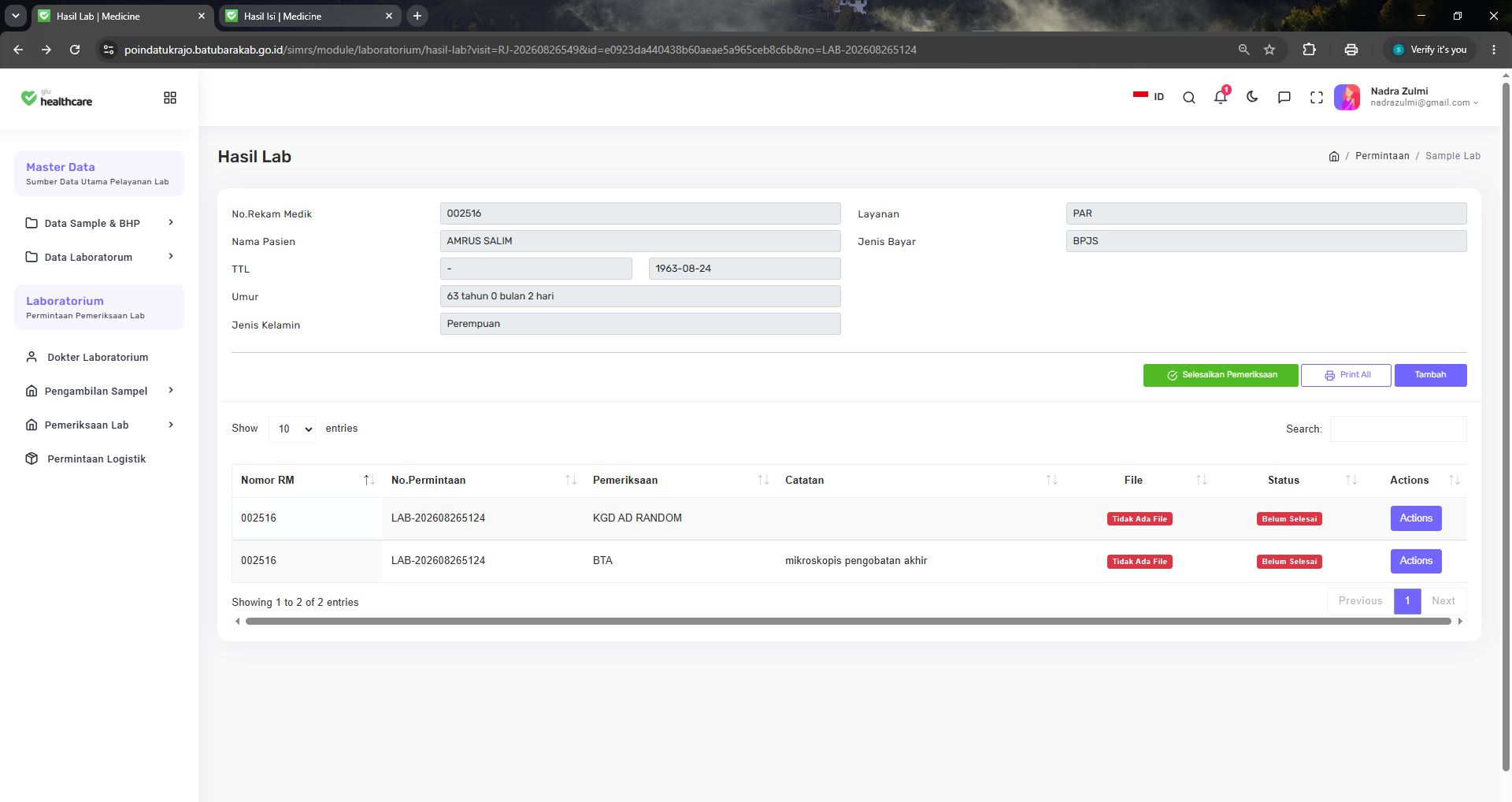
Task: Expand Pemeriksaan Lab menu
Action: [x=99, y=425]
